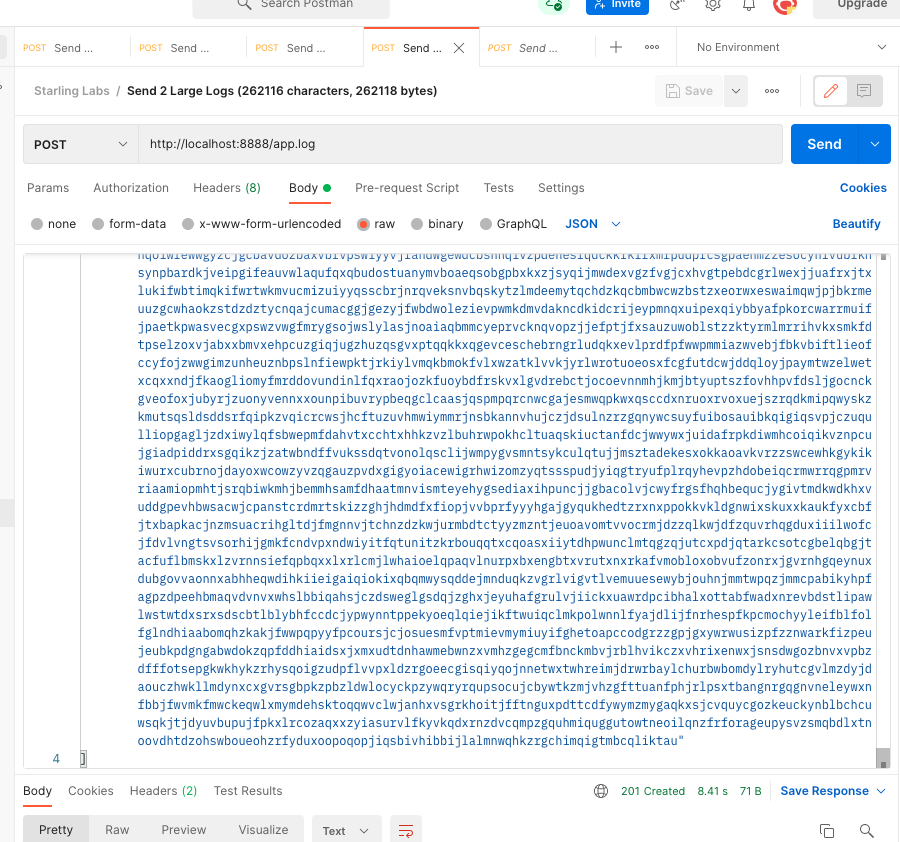Open the comments icon

(864, 91)
